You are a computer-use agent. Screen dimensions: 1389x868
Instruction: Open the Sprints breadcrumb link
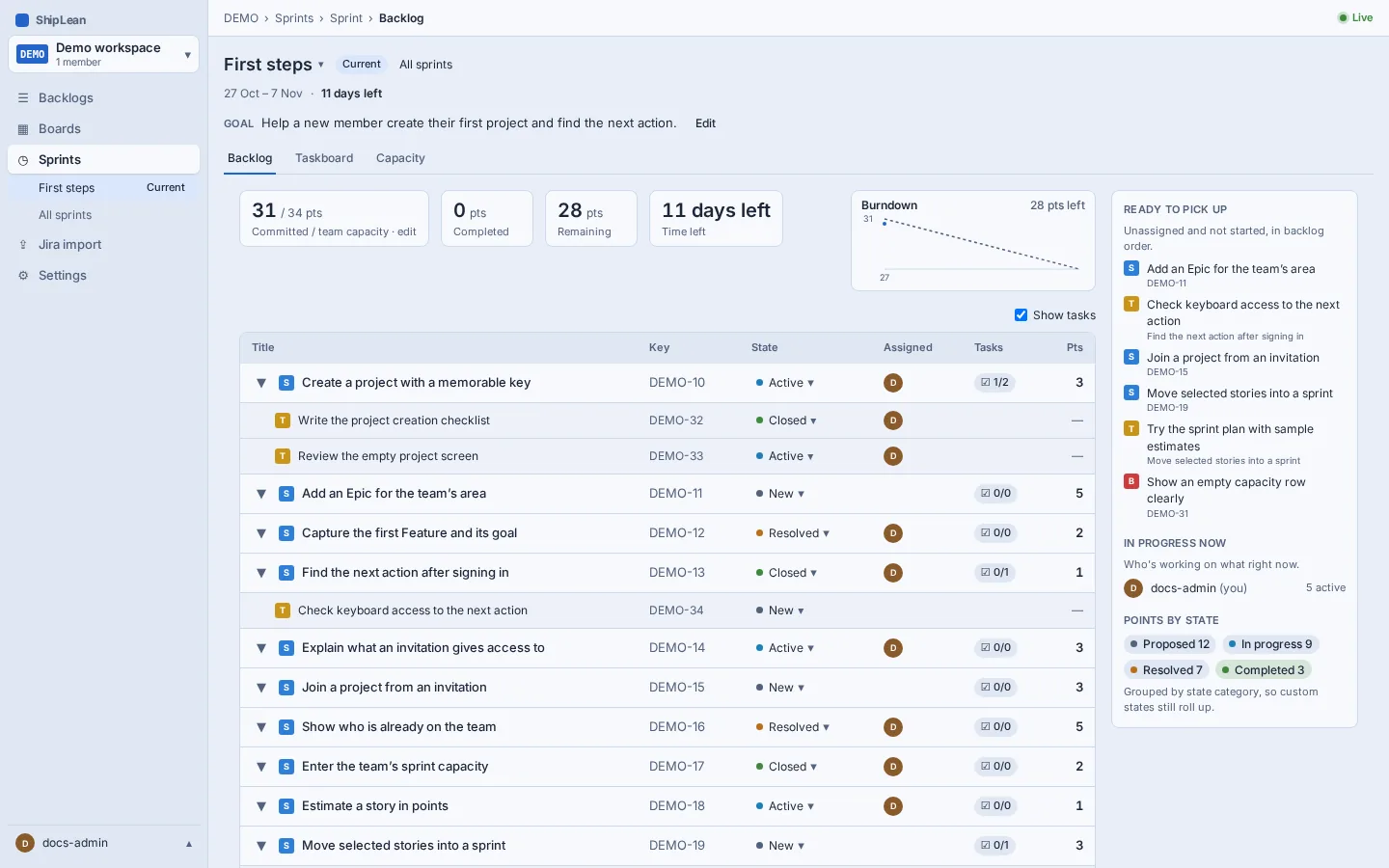tap(294, 18)
